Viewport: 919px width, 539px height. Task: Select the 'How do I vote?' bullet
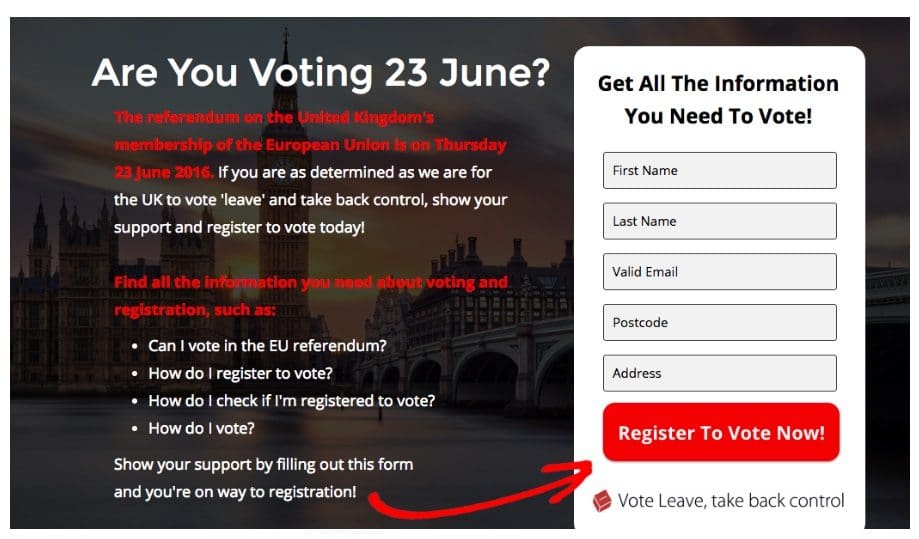201,428
